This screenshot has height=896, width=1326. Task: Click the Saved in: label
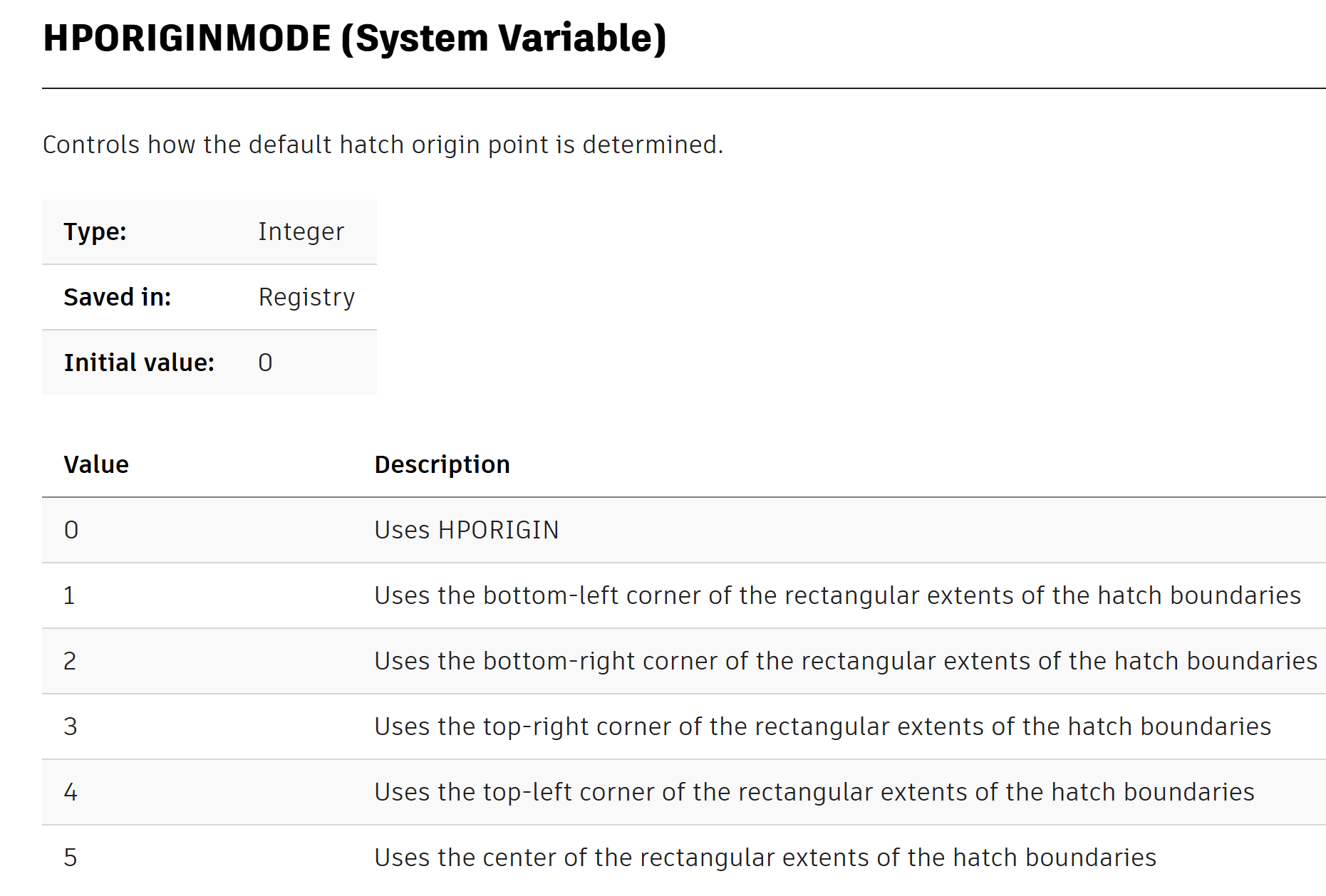click(x=118, y=297)
